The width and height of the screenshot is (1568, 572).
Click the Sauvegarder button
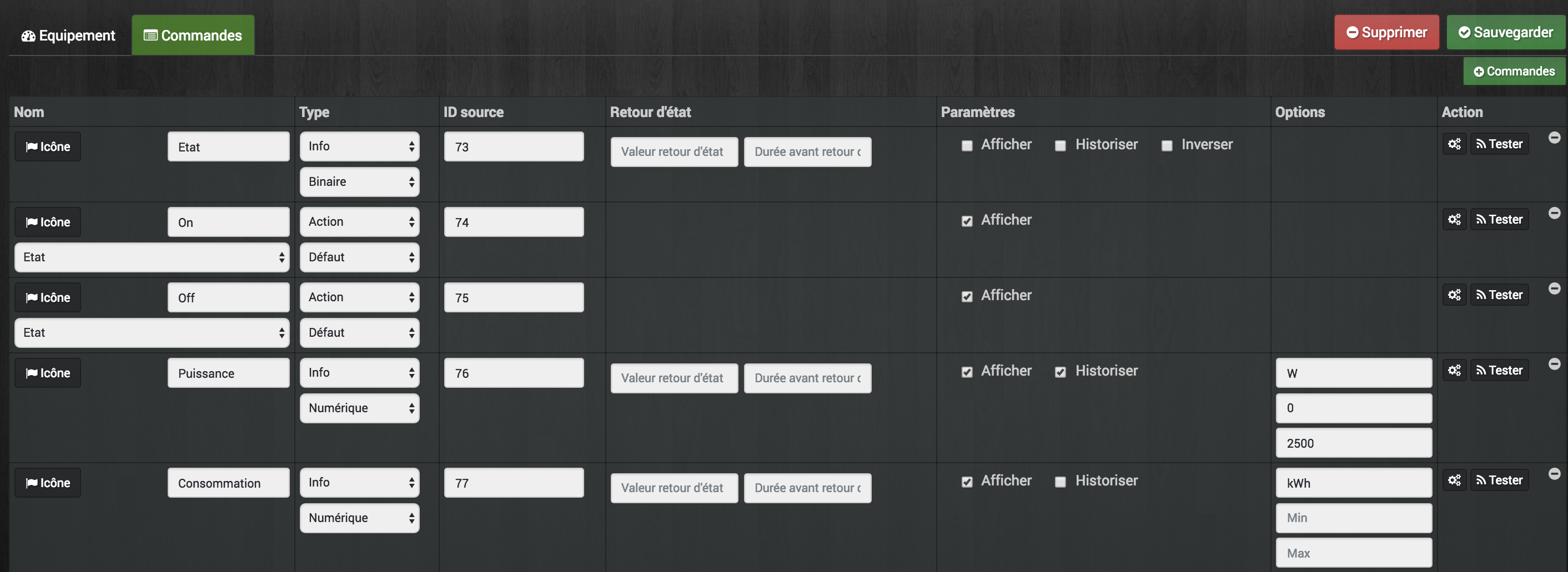(1505, 33)
